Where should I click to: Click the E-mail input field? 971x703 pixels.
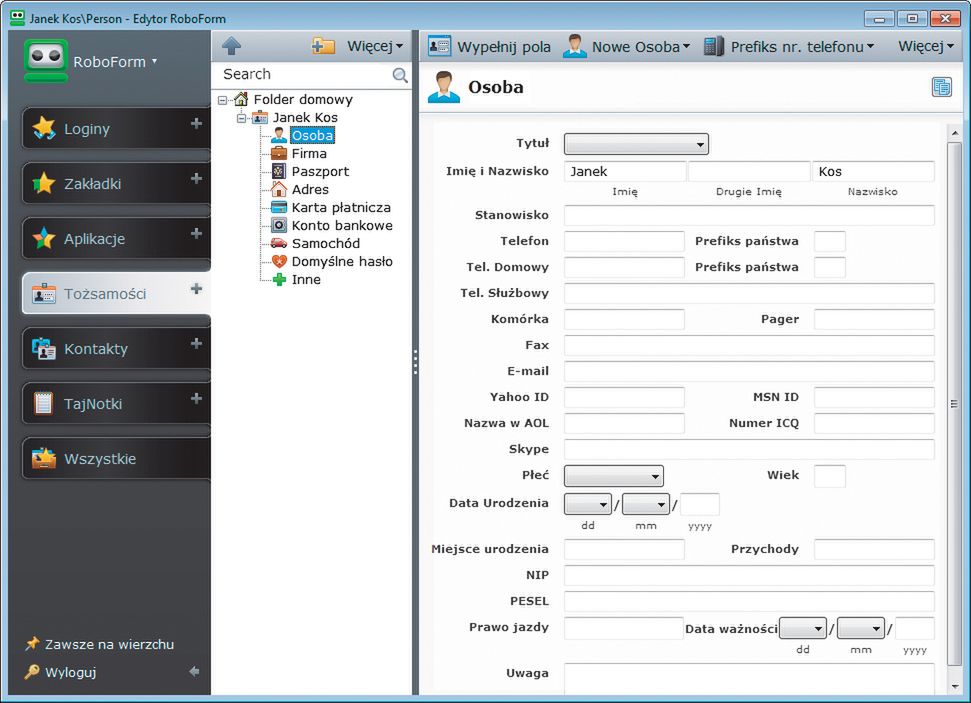coord(748,372)
